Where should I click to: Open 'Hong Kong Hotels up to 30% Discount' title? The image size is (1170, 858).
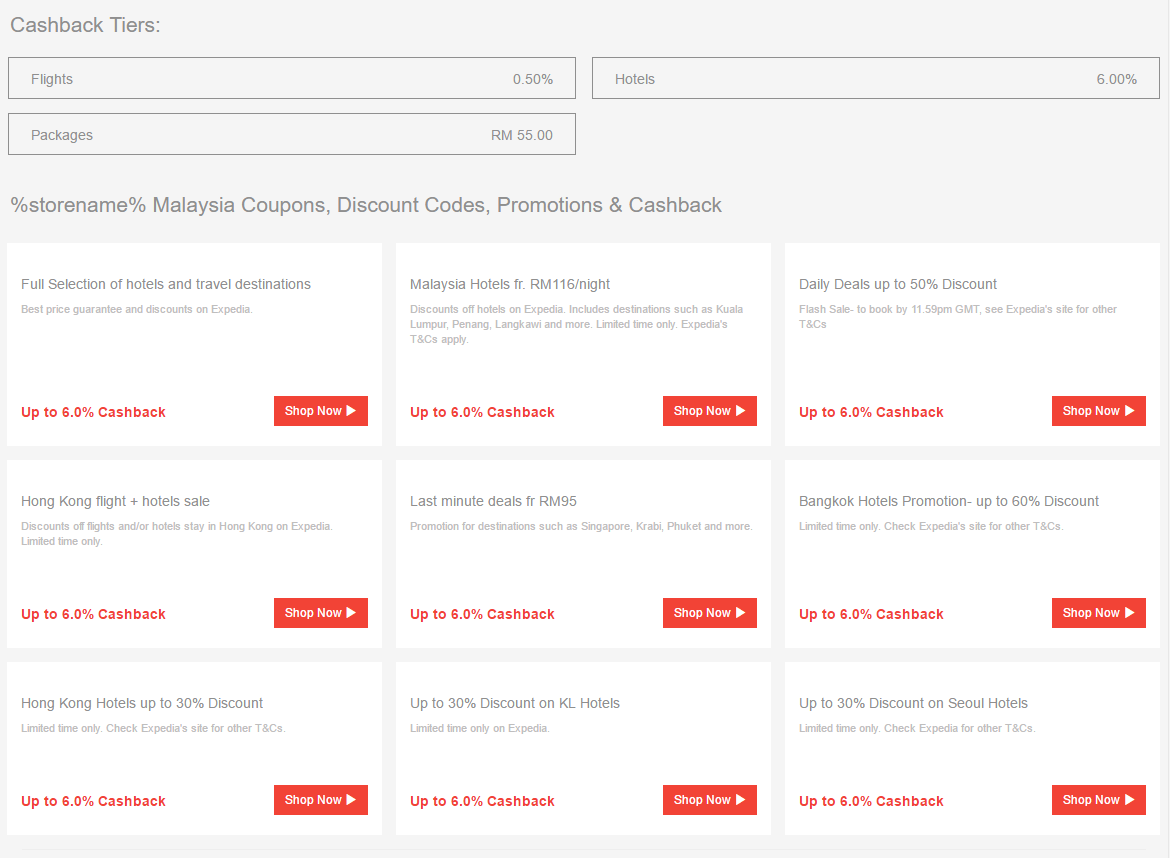142,704
